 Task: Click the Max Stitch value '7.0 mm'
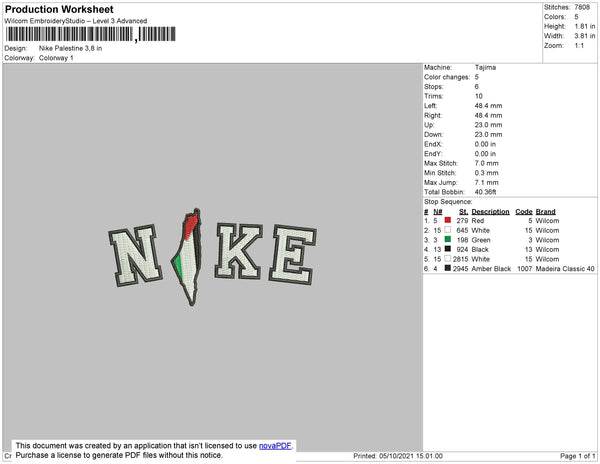(x=486, y=163)
